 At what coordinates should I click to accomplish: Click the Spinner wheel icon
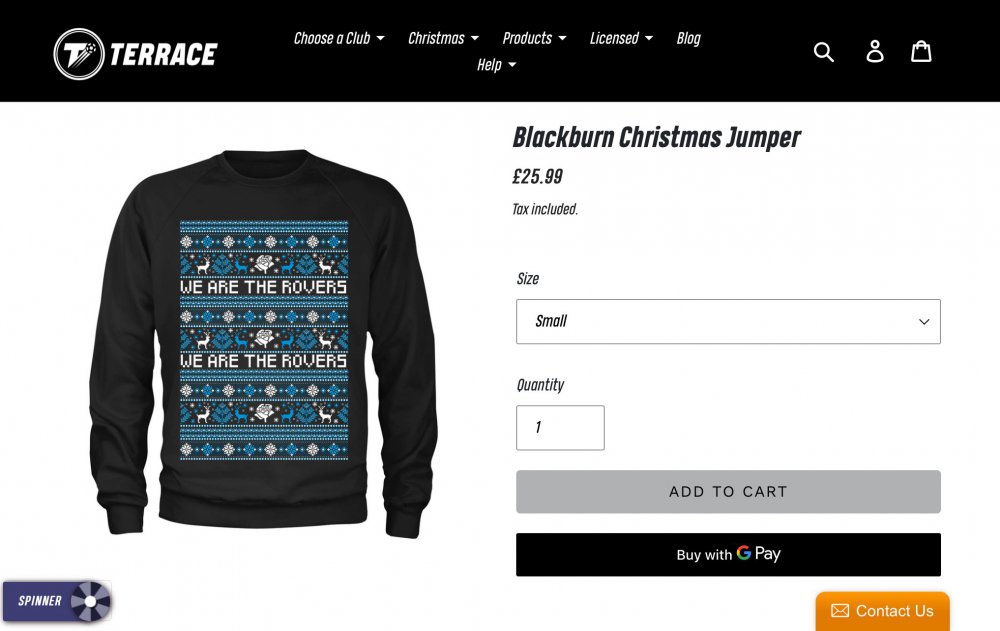[90, 601]
